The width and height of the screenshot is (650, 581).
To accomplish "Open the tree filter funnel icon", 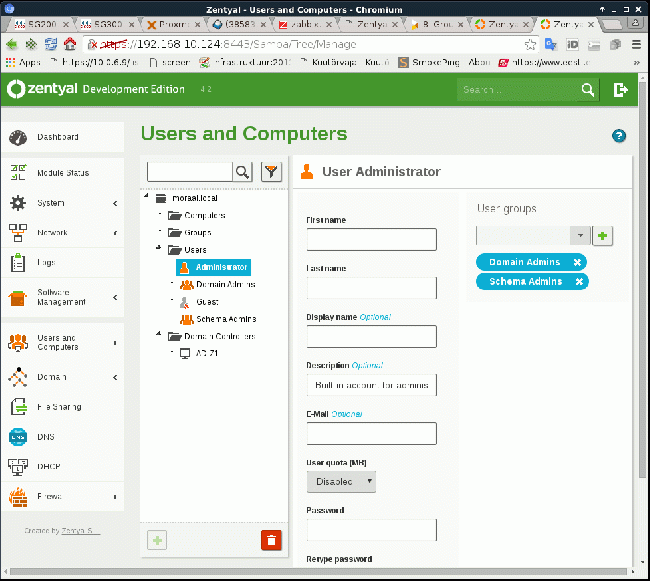I will (271, 172).
